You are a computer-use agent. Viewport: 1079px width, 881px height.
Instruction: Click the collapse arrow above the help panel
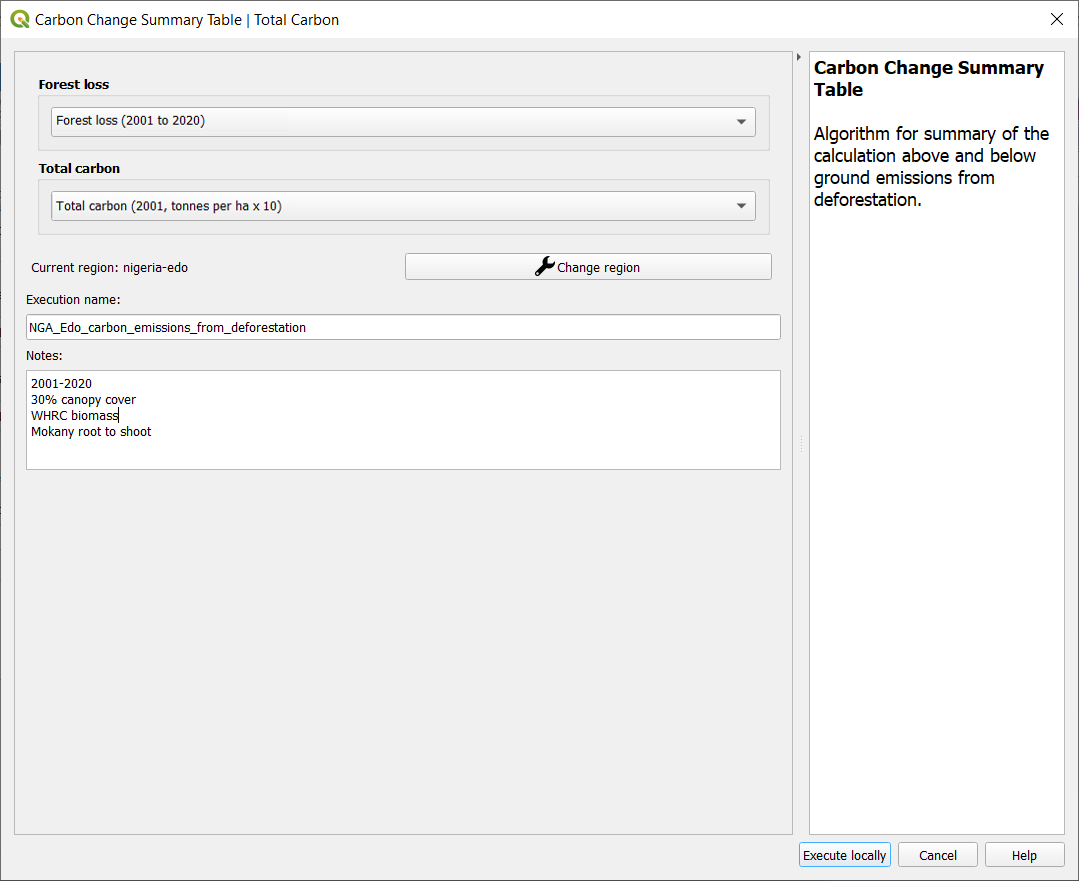[798, 57]
